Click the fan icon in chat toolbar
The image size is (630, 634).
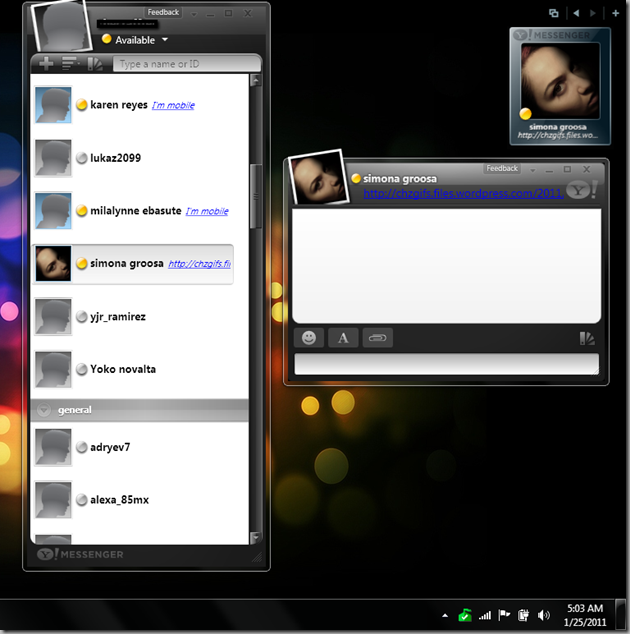click(x=587, y=338)
